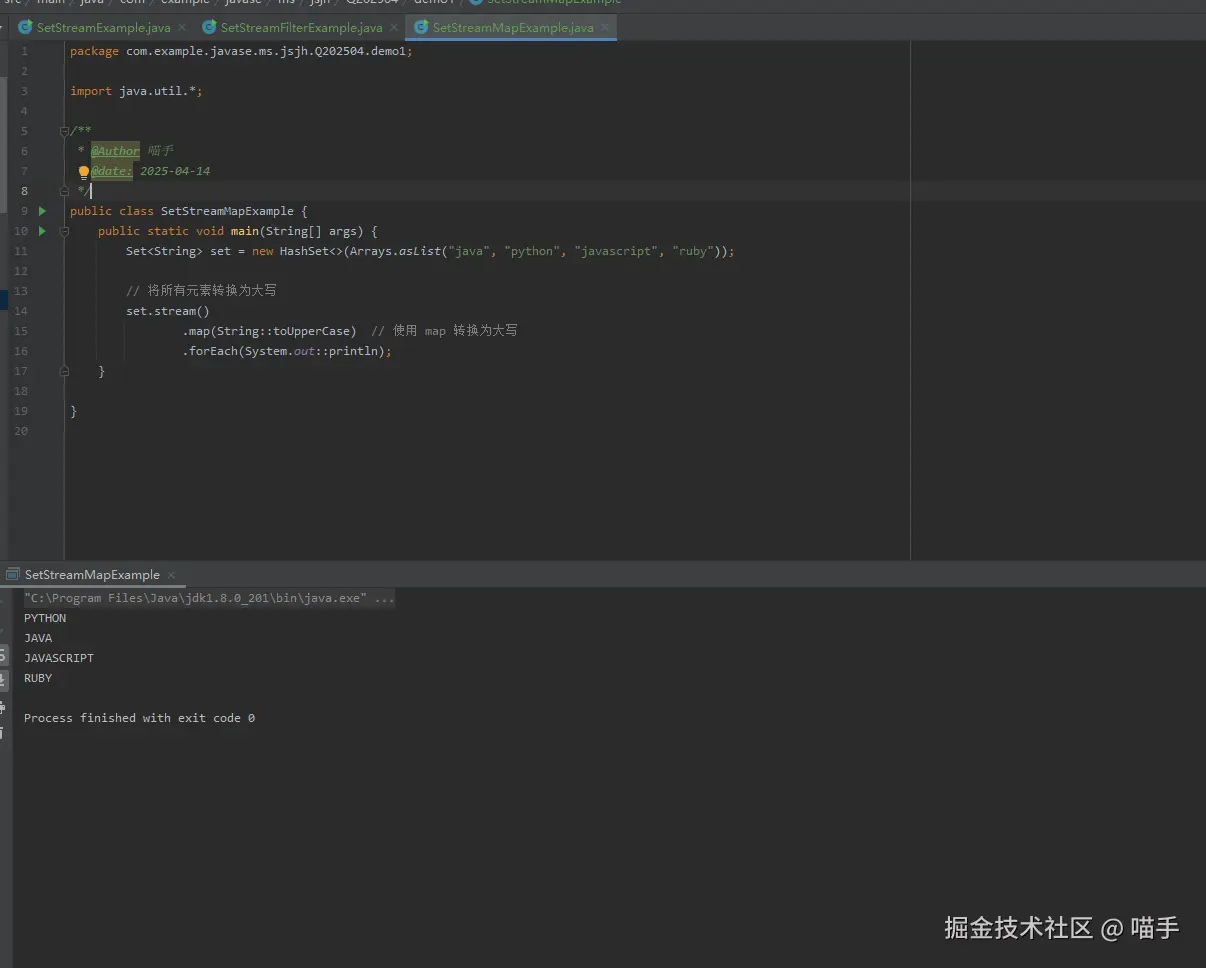Click the run window icon beside the SetStreamMapExample run tab
This screenshot has width=1206, height=968.
pyautogui.click(x=12, y=575)
